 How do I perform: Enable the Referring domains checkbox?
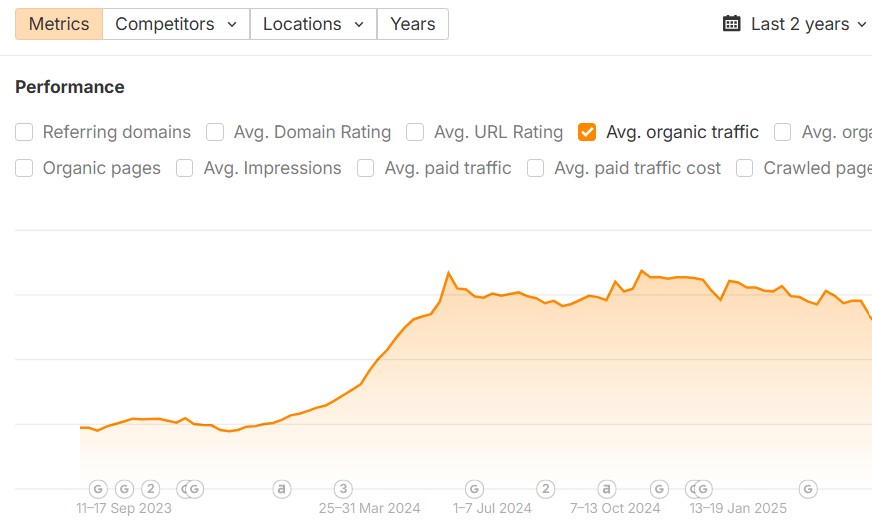[24, 132]
